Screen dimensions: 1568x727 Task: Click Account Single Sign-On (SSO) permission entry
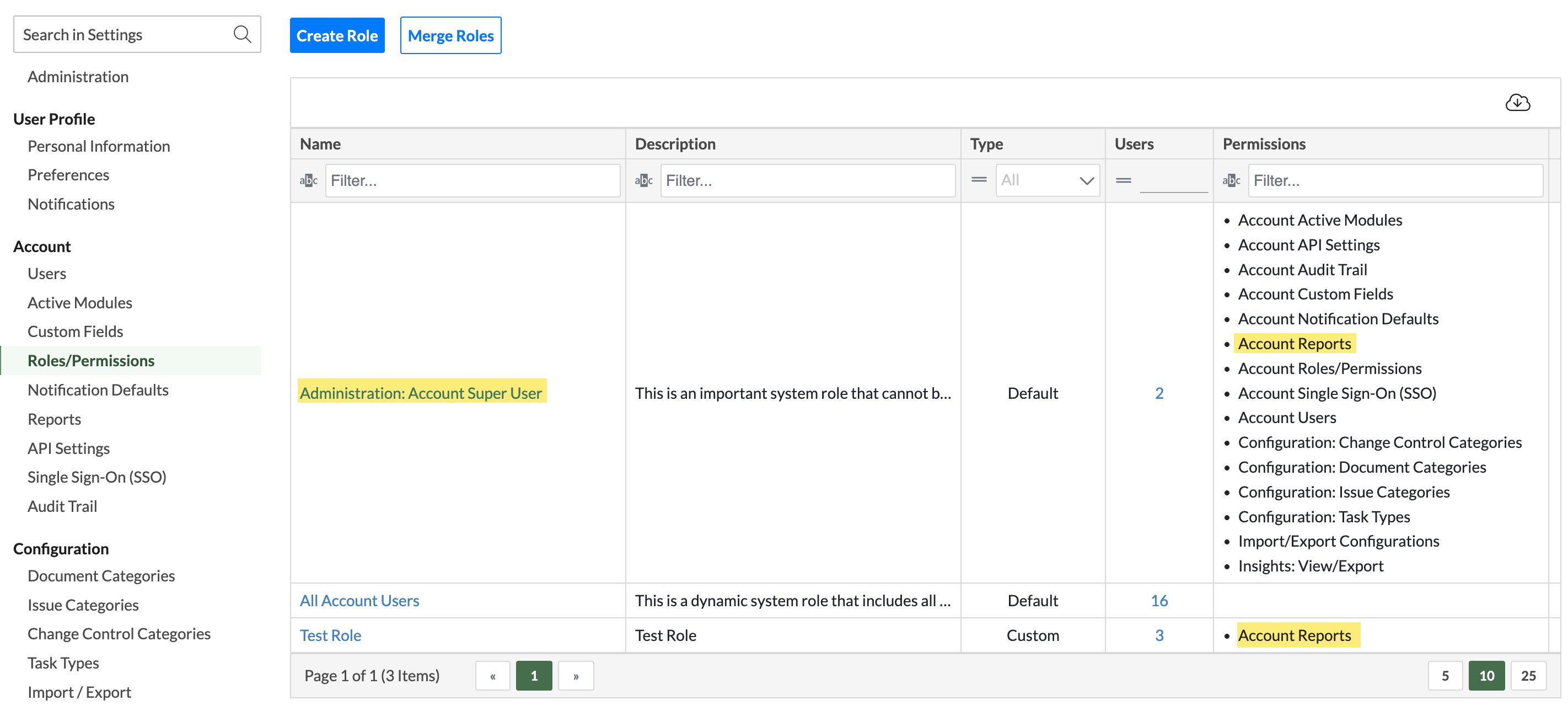point(1336,393)
